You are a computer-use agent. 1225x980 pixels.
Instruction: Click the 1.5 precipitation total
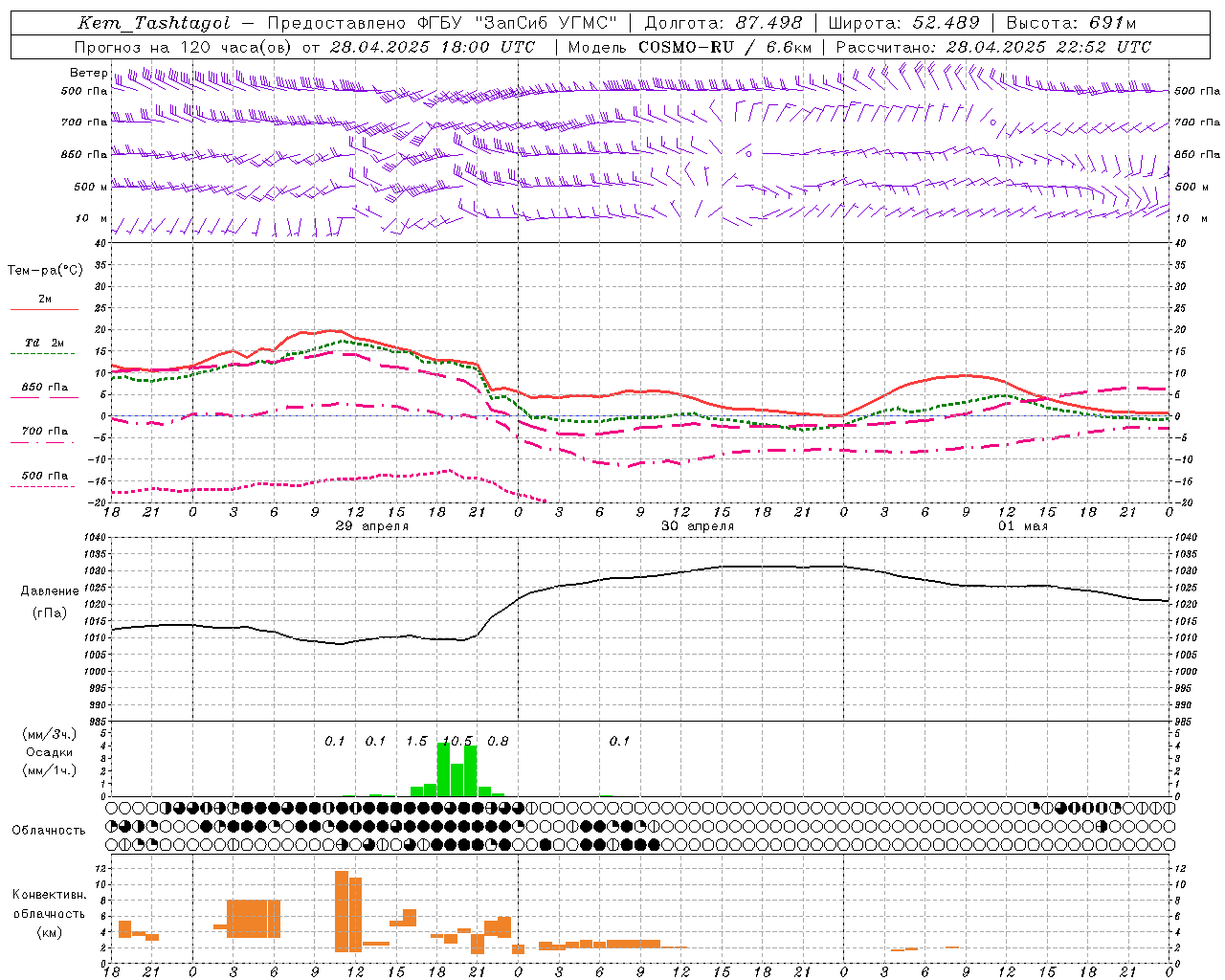click(x=416, y=742)
